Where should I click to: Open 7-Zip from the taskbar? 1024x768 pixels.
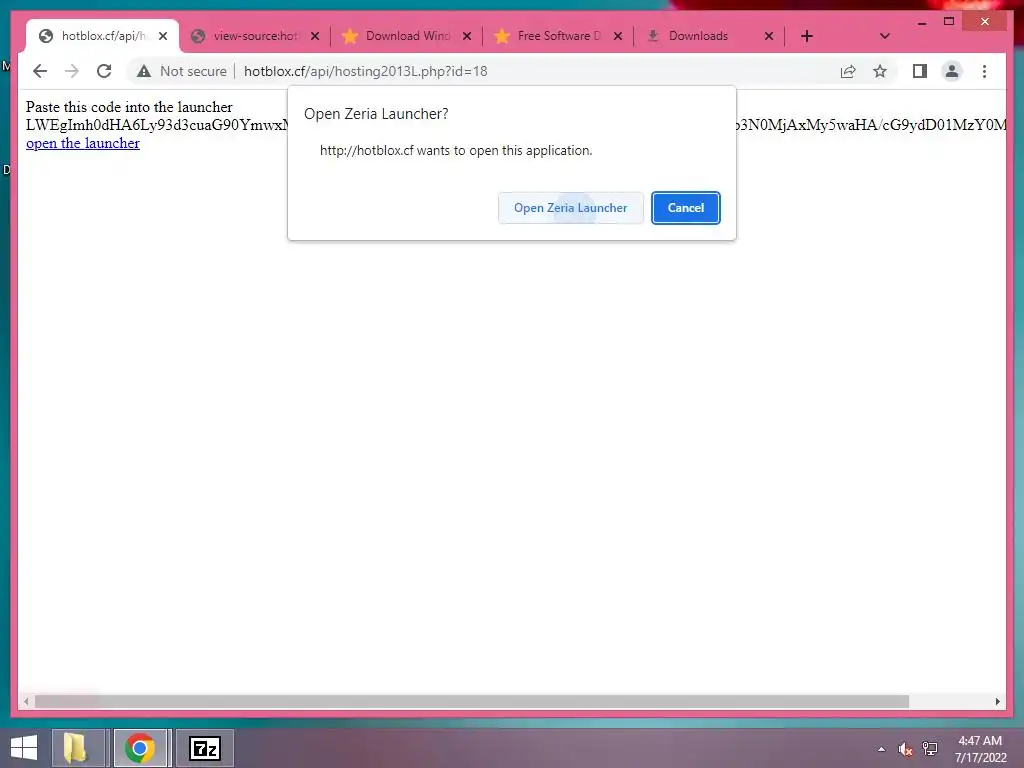click(x=205, y=748)
